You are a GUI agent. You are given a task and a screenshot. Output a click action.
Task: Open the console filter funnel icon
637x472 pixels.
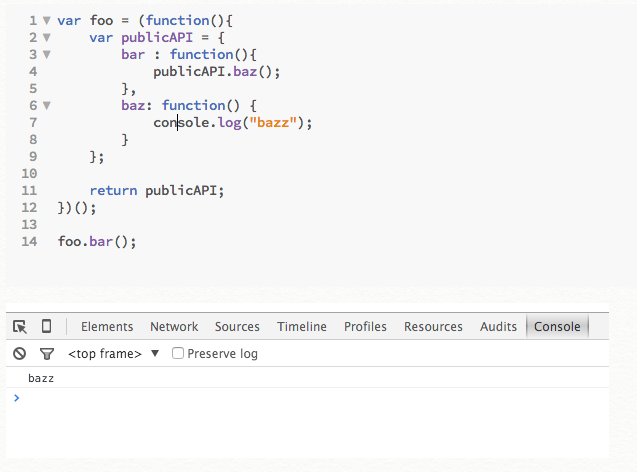47,354
